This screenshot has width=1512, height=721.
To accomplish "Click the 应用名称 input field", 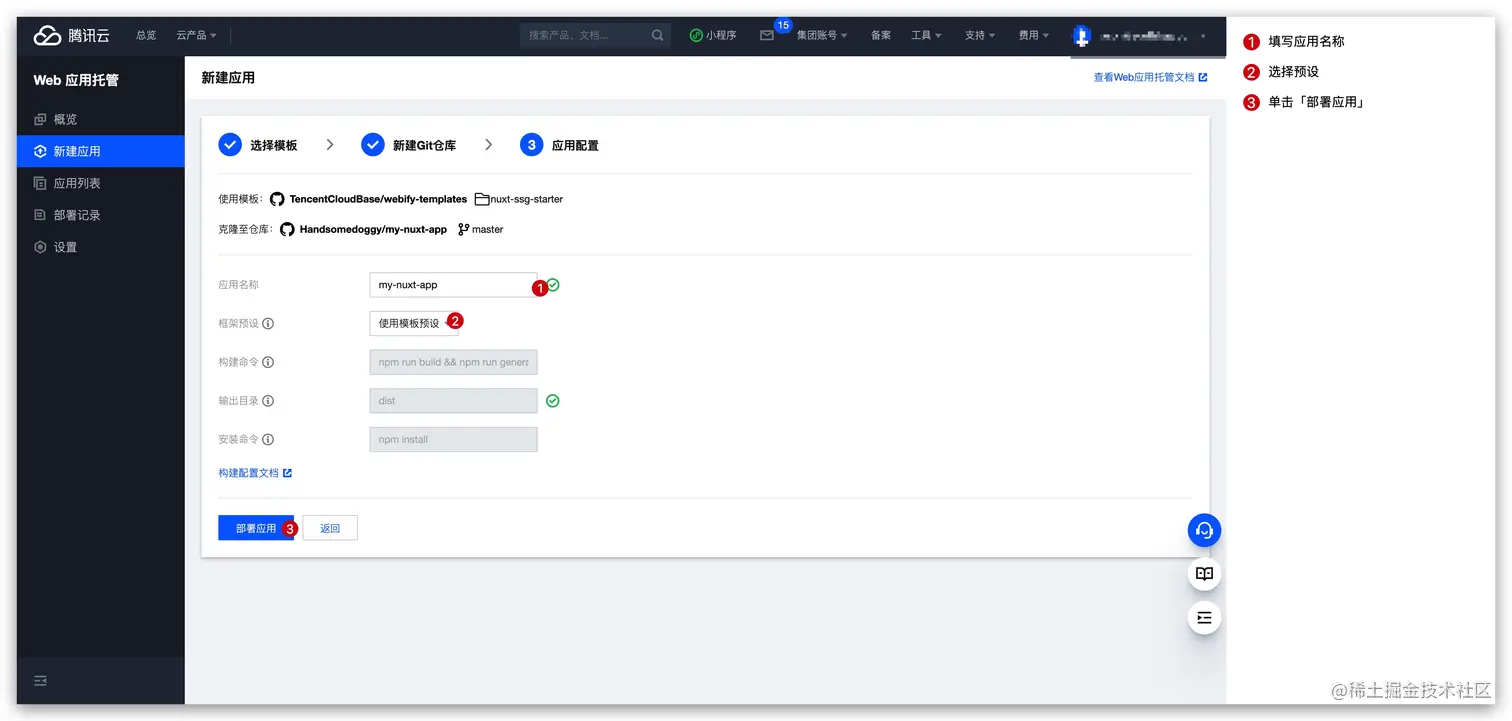I will coord(453,285).
